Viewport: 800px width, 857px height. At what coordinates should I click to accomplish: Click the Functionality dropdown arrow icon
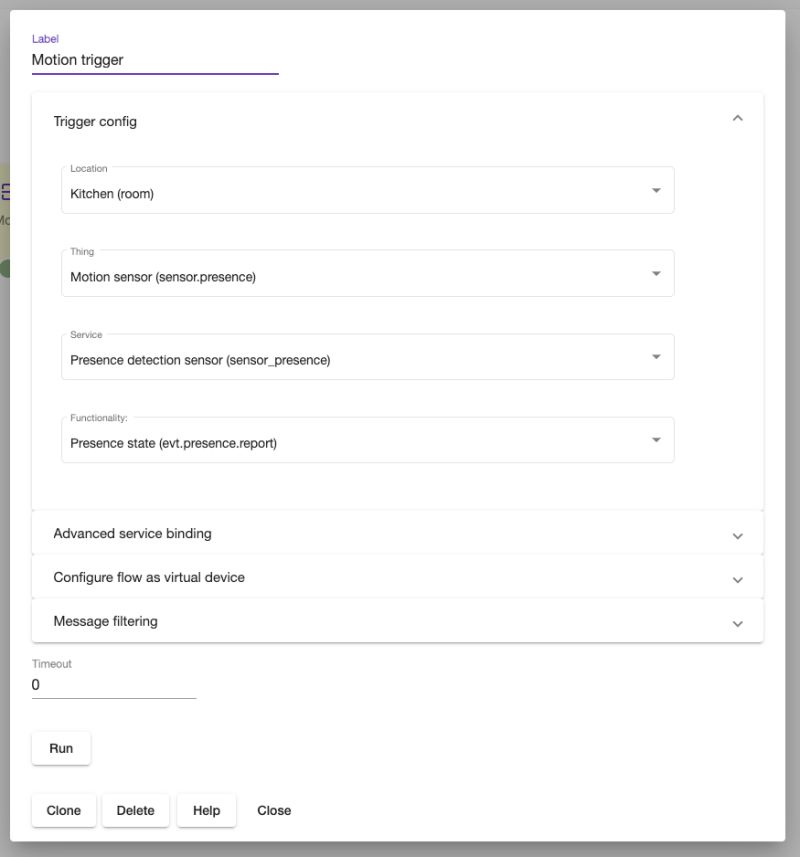point(656,440)
